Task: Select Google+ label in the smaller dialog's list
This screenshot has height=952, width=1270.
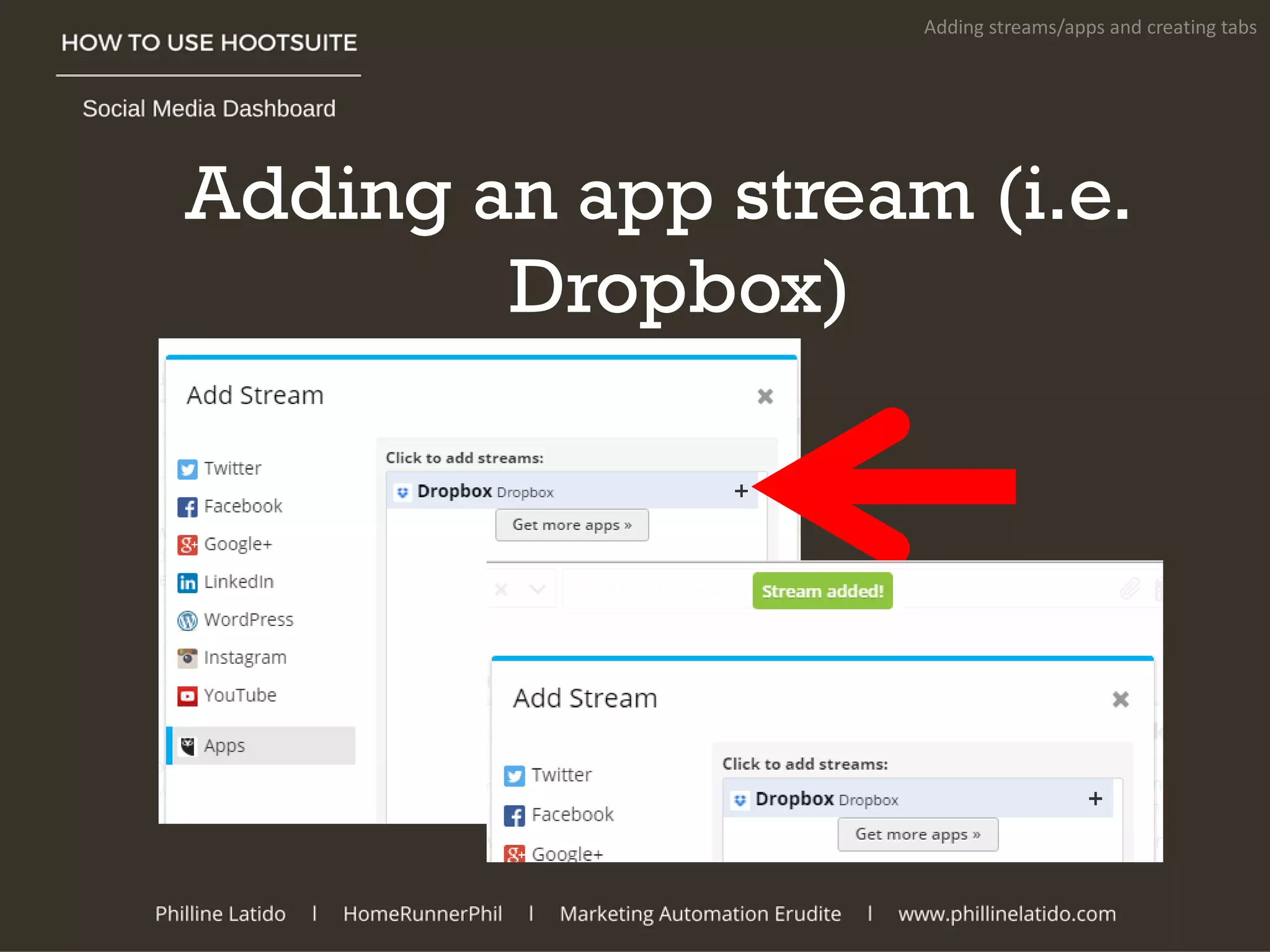Action: 567,853
